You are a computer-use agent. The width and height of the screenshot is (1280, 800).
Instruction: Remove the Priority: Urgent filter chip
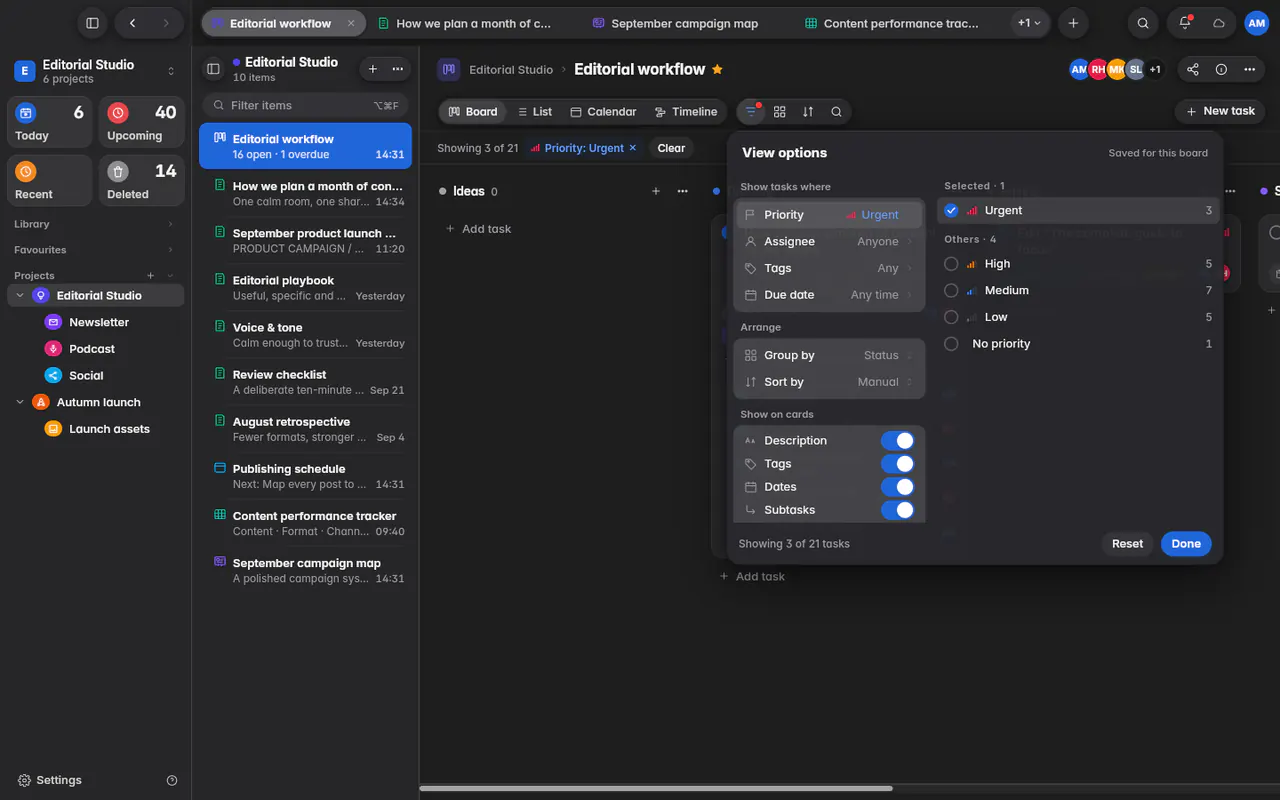click(x=632, y=148)
